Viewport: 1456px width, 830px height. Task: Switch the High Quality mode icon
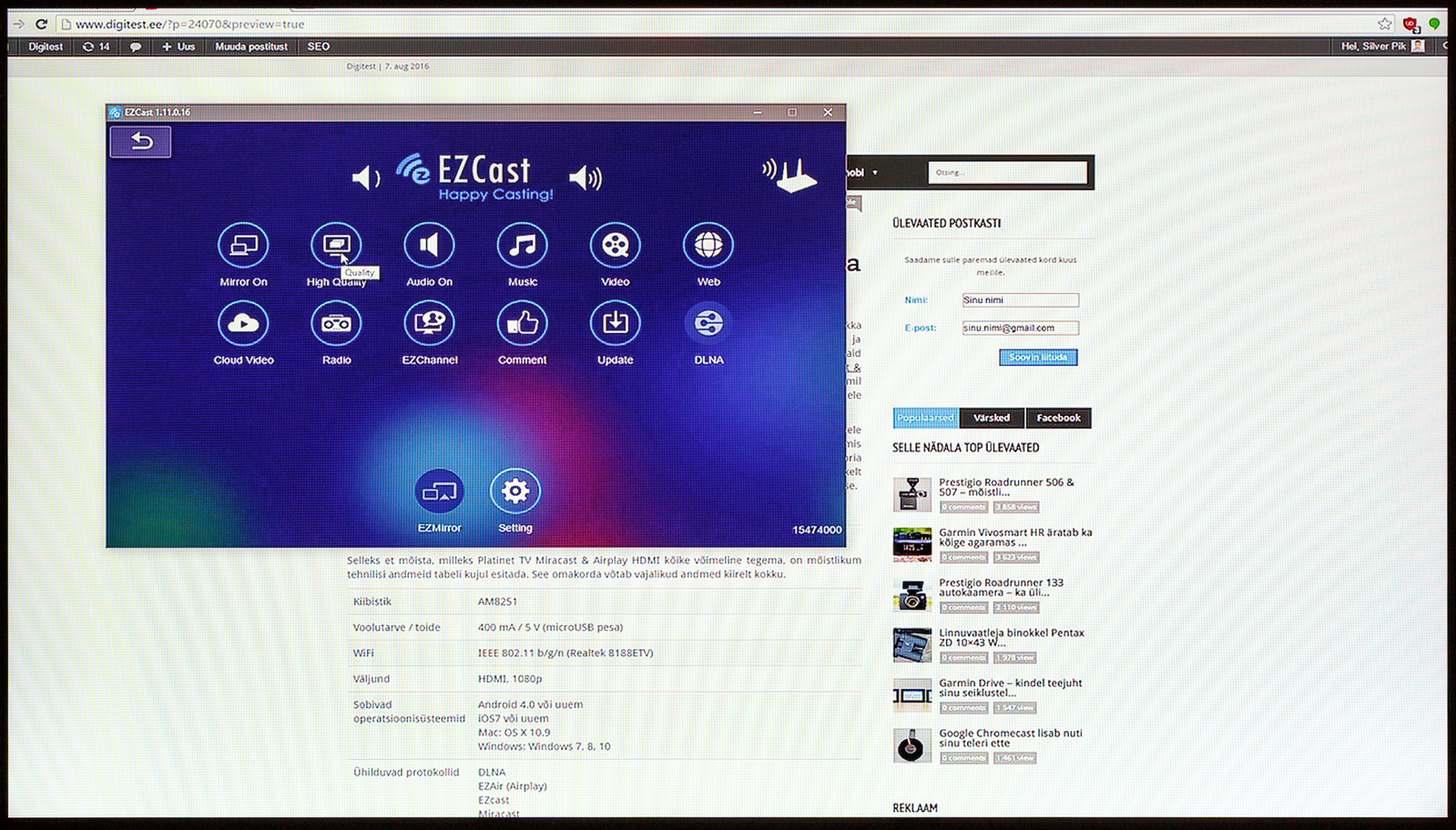click(336, 246)
